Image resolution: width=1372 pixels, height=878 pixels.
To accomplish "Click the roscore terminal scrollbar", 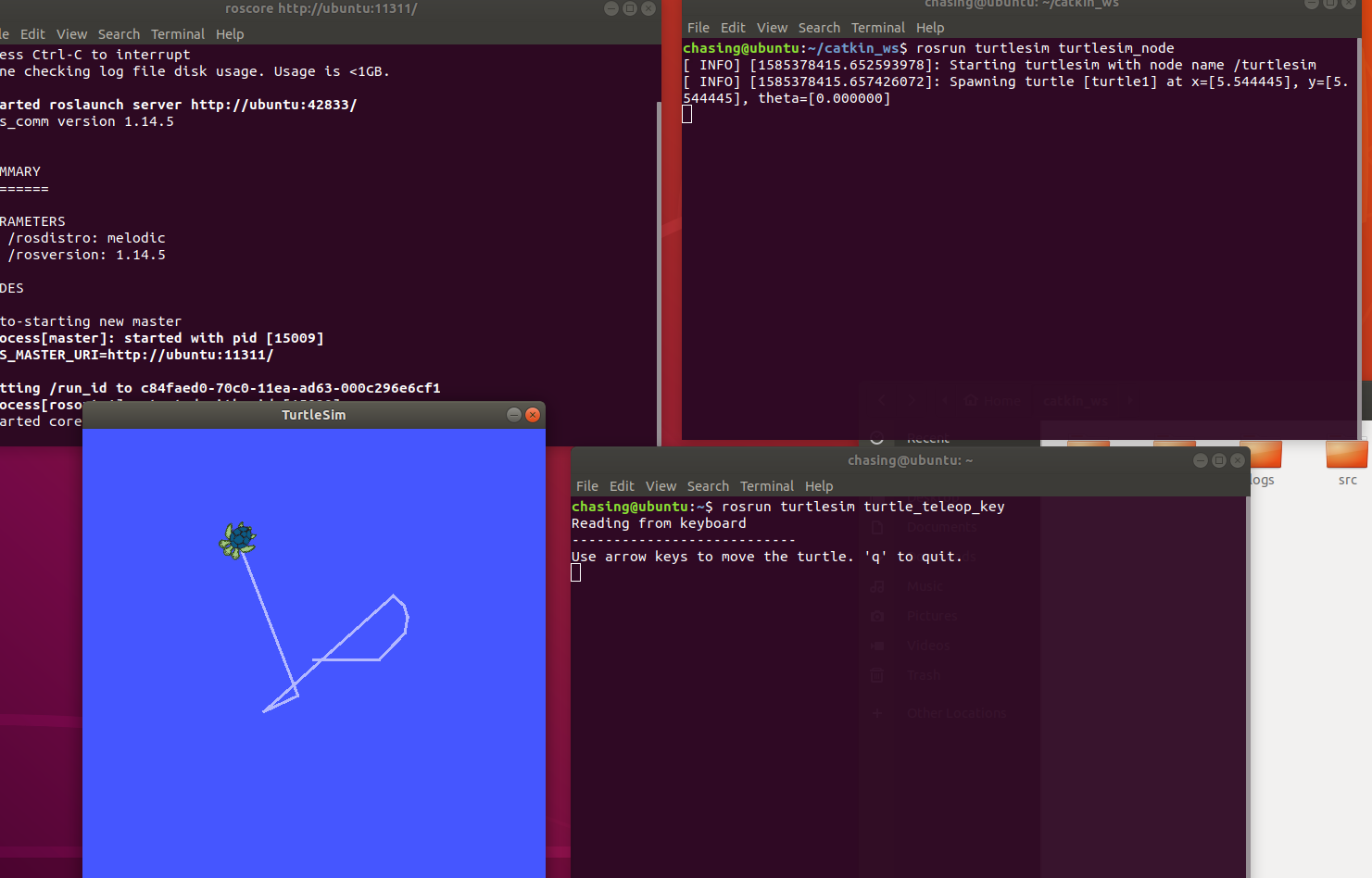I will tap(659, 273).
